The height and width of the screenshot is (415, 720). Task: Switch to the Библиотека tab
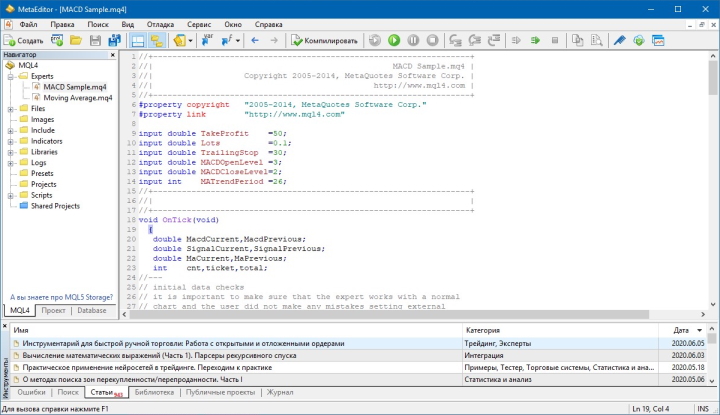click(153, 393)
